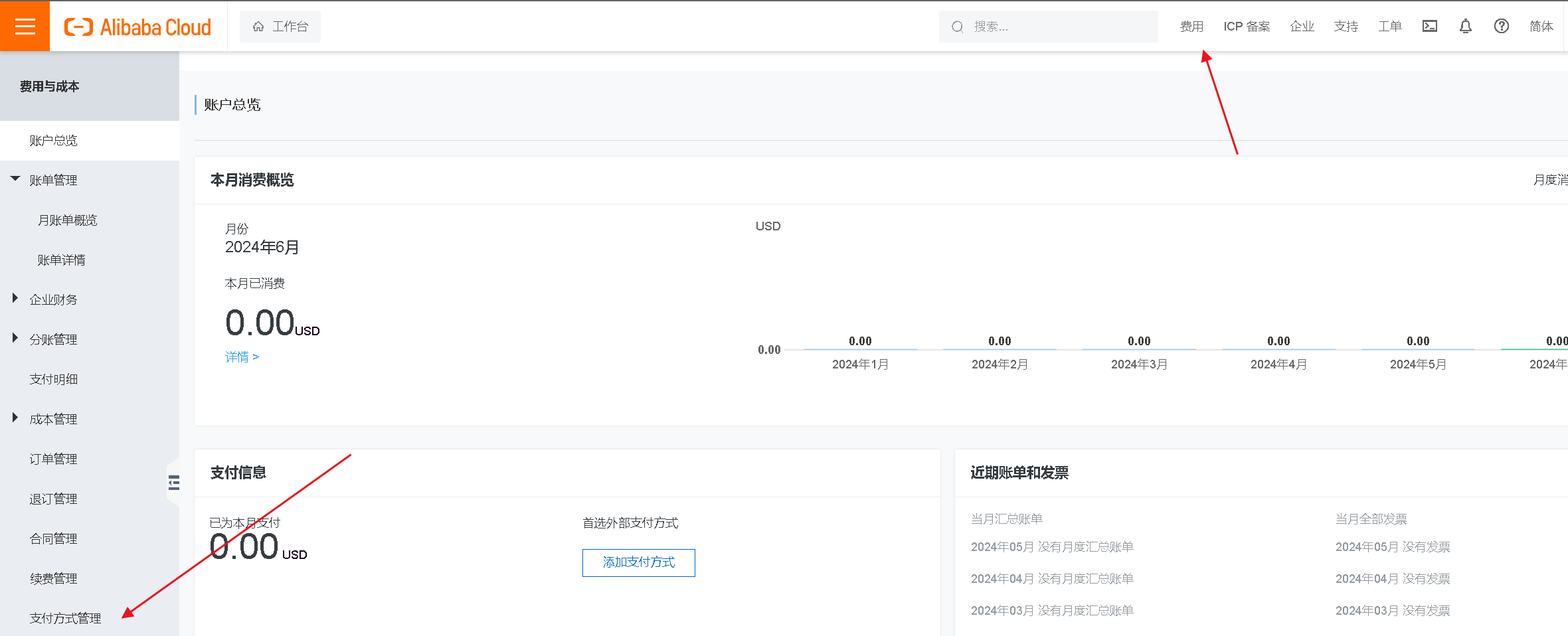Open the 详情 > link
The width and height of the screenshot is (1568, 636).
click(242, 357)
